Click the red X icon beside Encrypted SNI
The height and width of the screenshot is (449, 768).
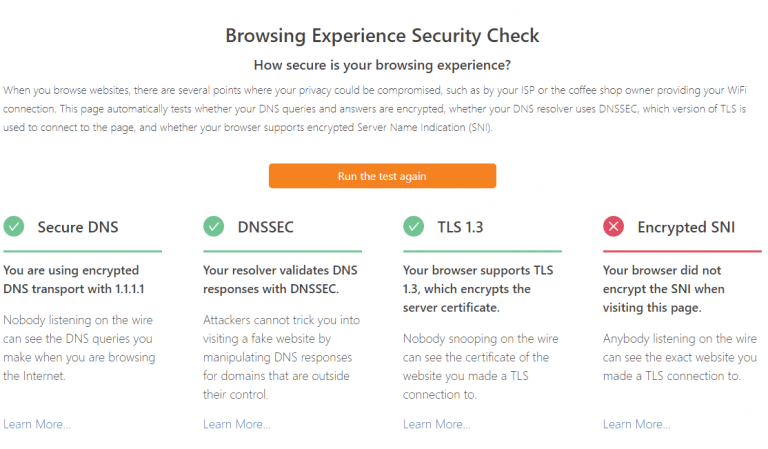614,227
